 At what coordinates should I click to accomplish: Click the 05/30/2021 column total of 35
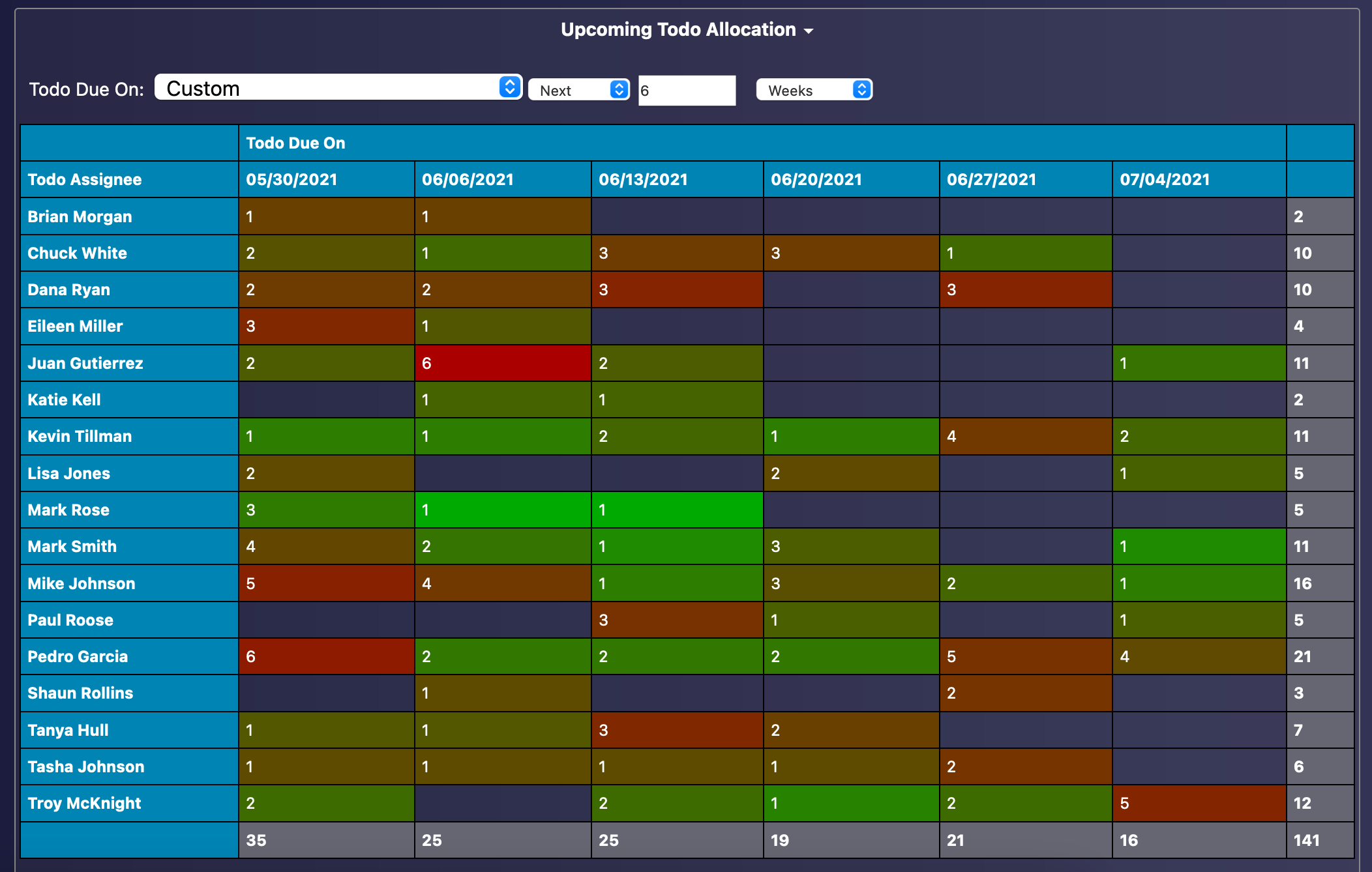pyautogui.click(x=326, y=840)
